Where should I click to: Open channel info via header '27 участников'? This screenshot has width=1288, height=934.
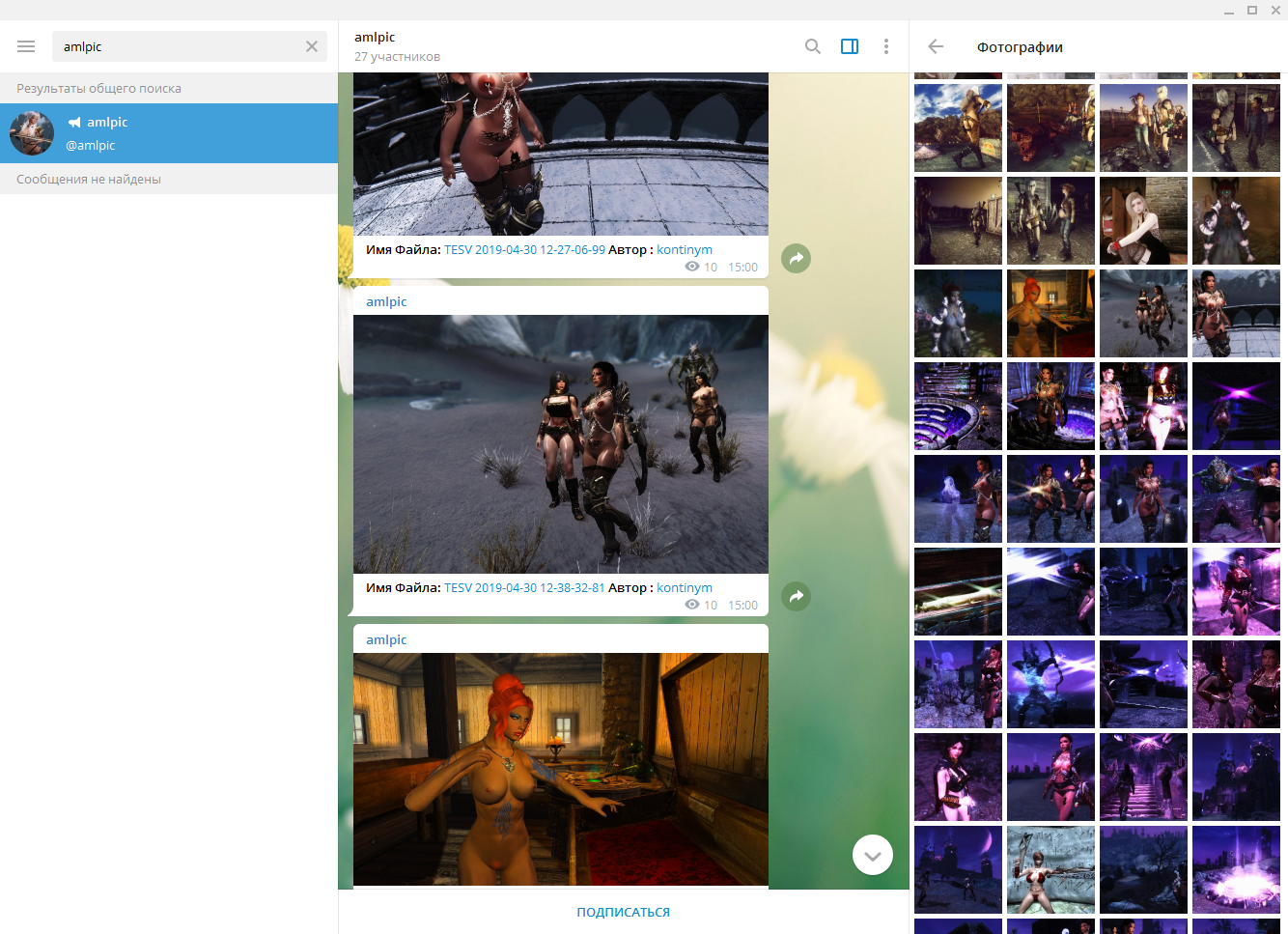coord(397,57)
